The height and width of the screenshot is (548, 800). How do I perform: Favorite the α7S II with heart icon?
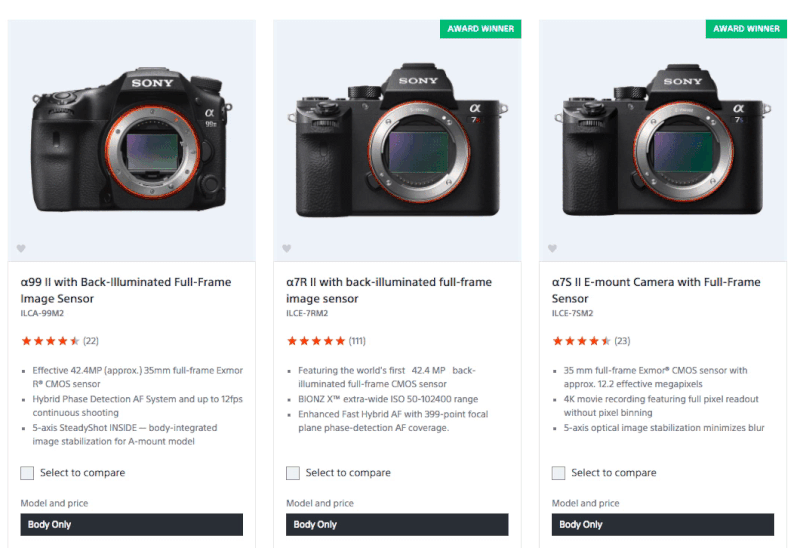pos(553,249)
